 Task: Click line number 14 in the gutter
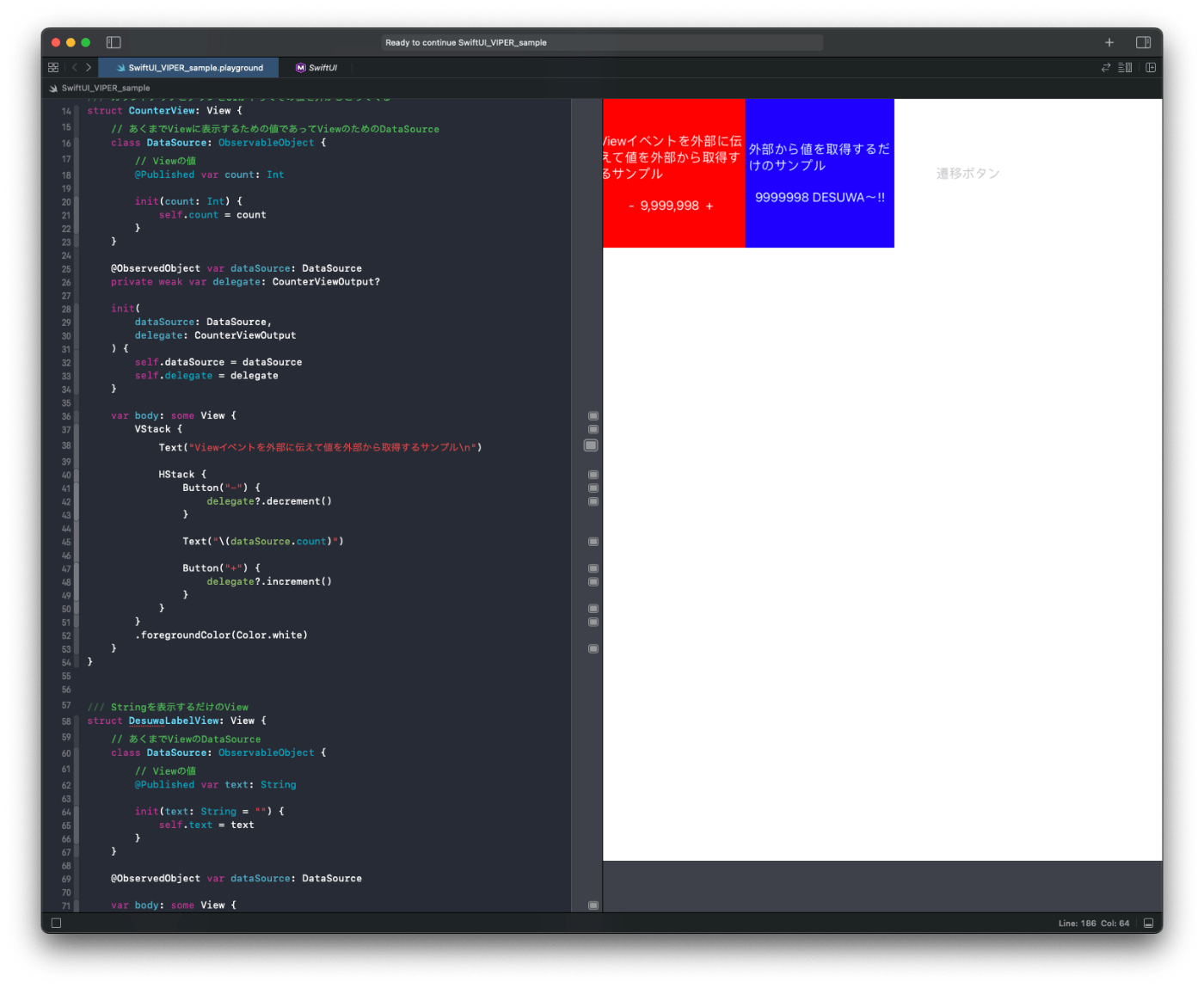(x=66, y=111)
